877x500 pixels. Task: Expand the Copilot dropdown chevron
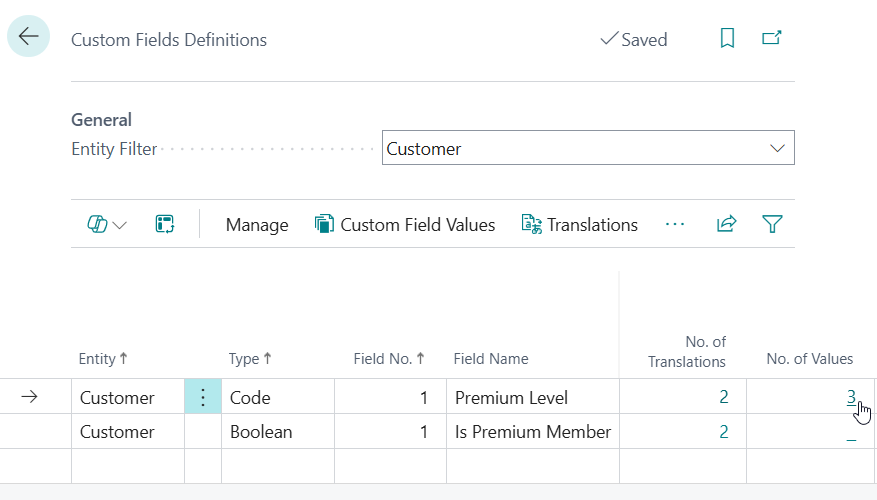[120, 226]
